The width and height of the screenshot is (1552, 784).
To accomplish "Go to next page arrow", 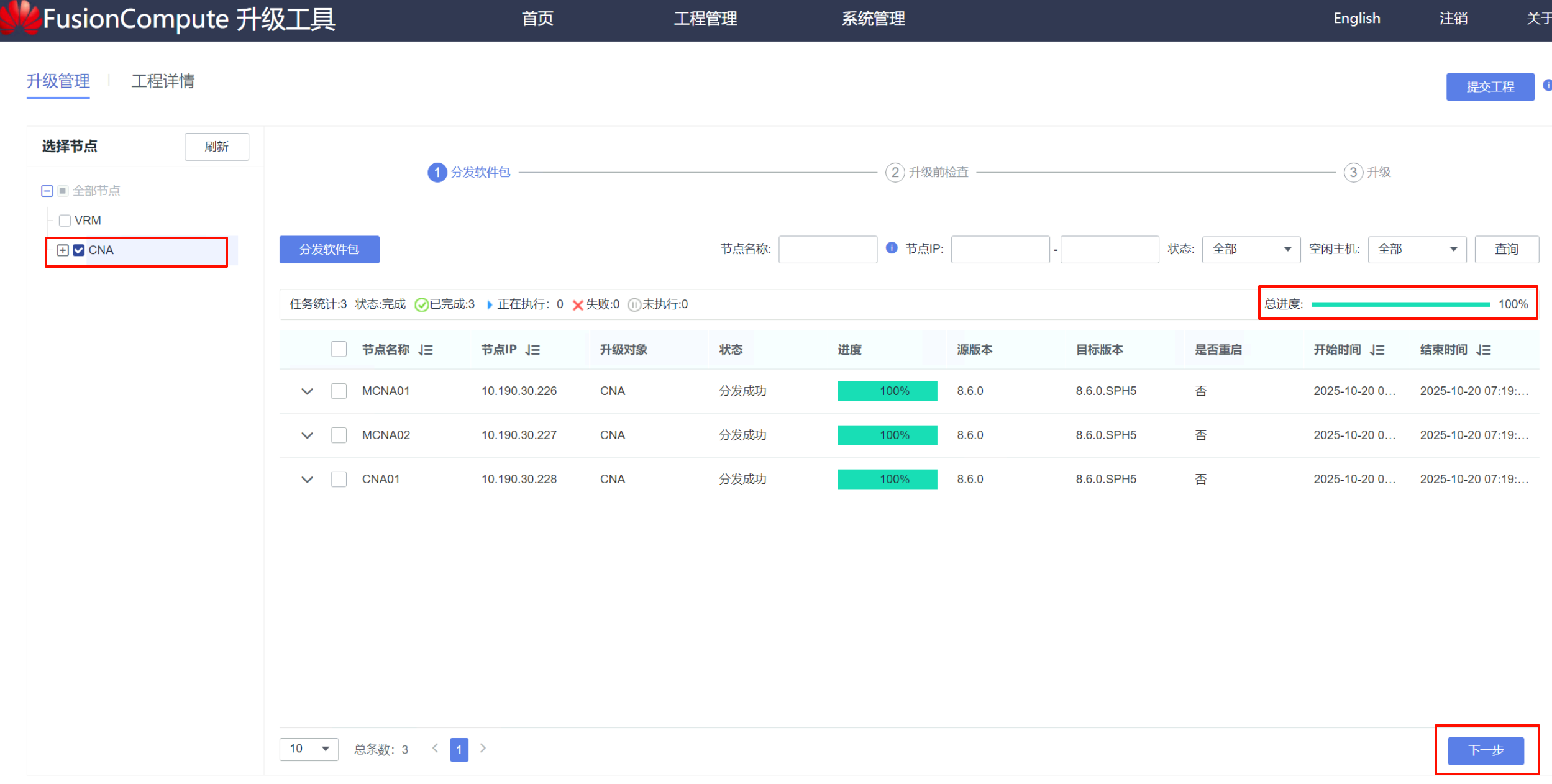I will 483,749.
